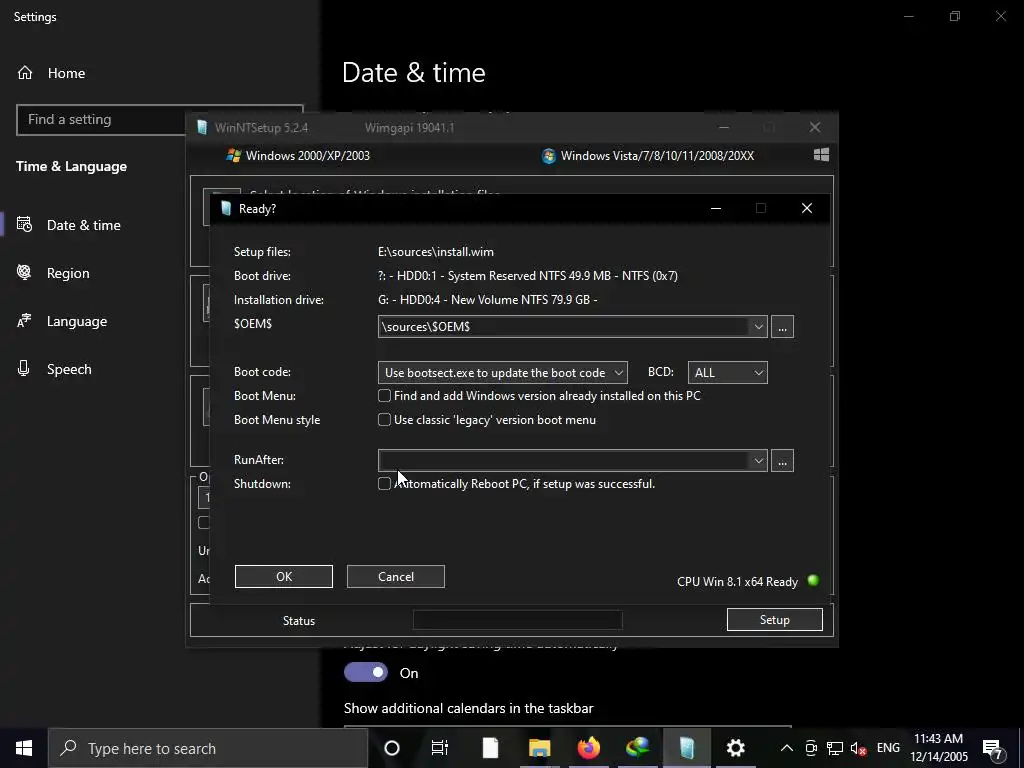
Task: Expand the $OEM$ path dropdown
Action: point(758,327)
